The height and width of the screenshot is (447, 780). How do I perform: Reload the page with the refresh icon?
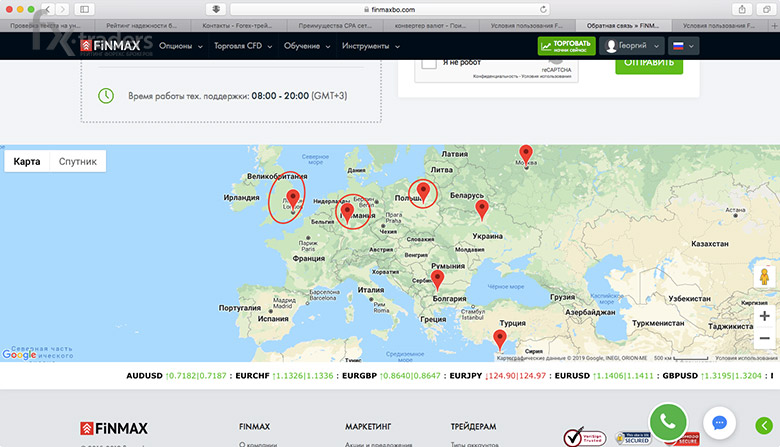coord(543,9)
